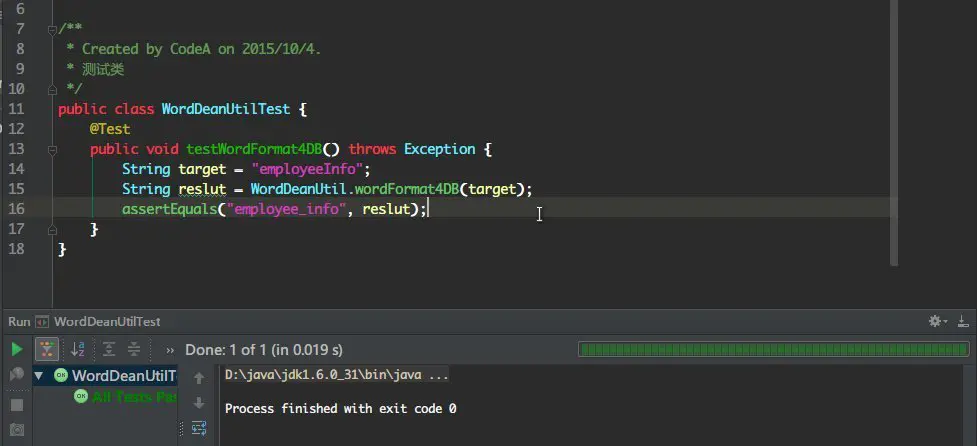
Task: Click WordDeanUtil reference on line 15
Action: pyautogui.click(x=298, y=189)
